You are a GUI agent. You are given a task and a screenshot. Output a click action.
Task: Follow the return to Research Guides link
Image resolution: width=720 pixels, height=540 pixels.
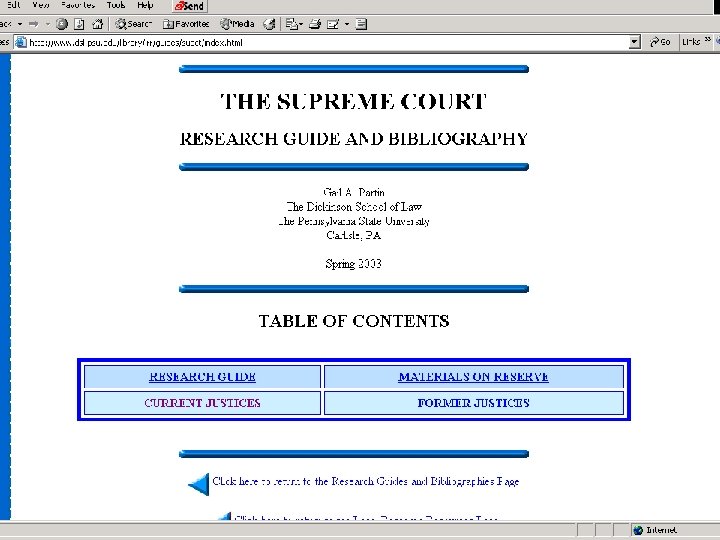(366, 481)
